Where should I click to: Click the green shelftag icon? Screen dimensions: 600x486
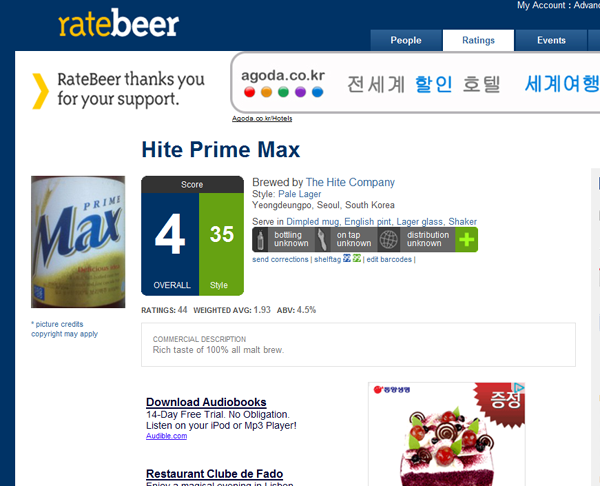(x=357, y=259)
